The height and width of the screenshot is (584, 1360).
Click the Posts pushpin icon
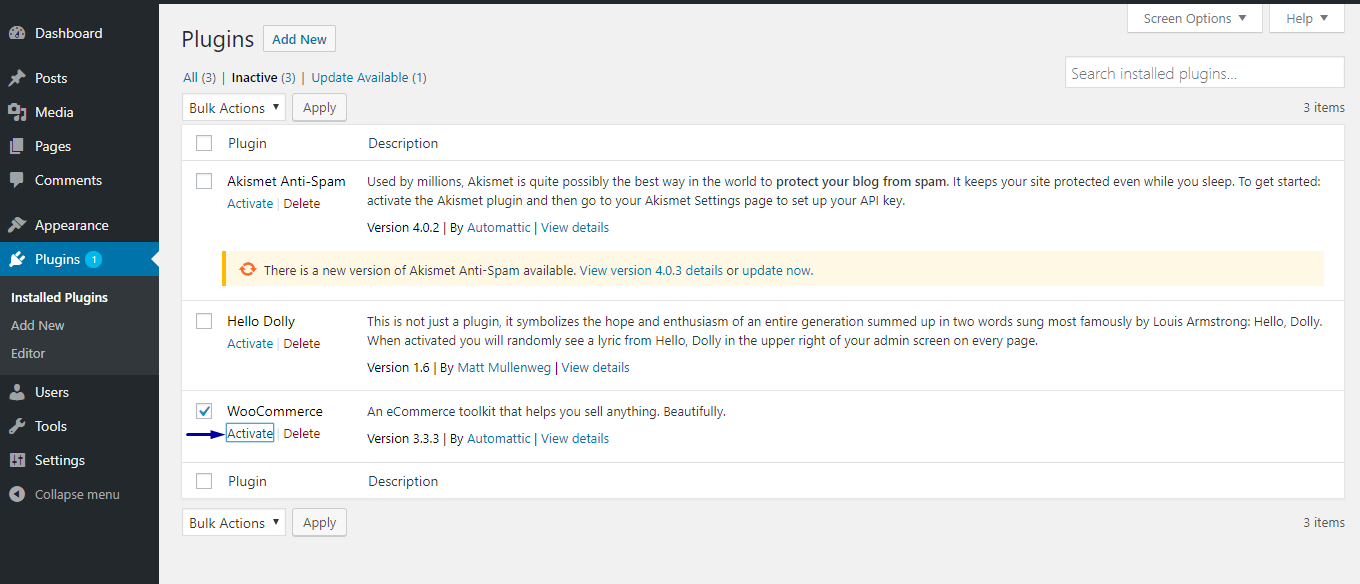point(17,78)
